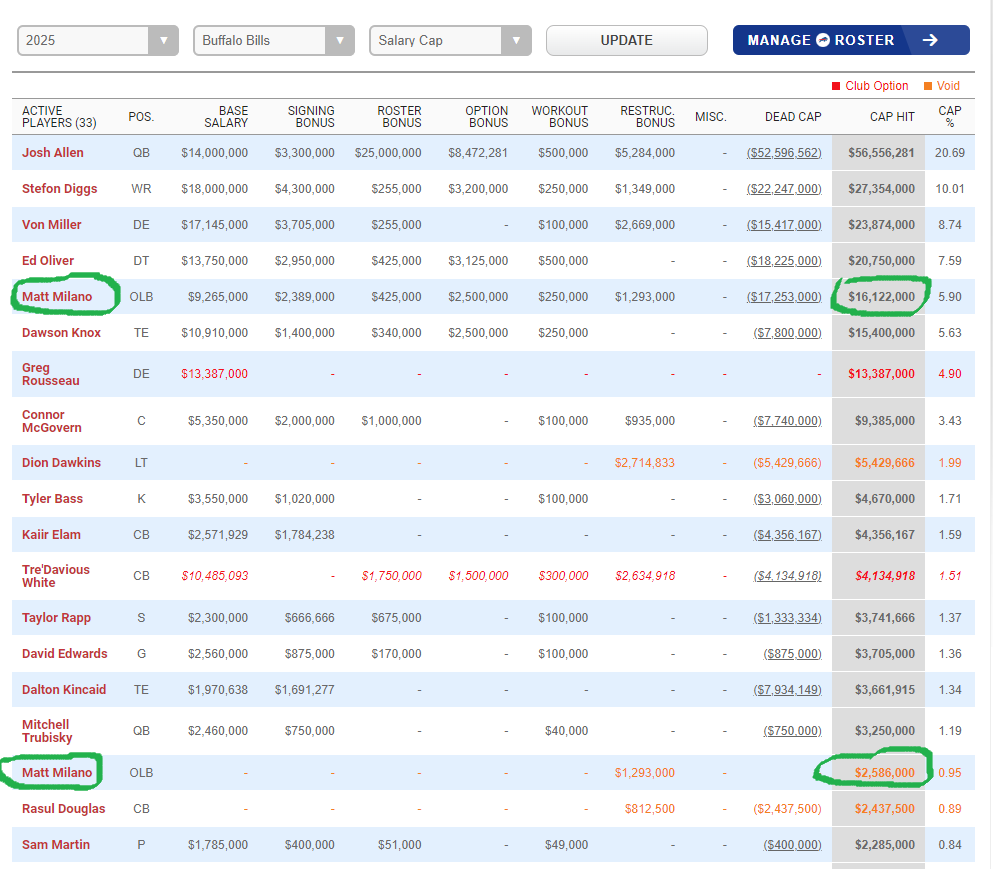993x869 pixels.
Task: Sort by the MISC. column header
Action: point(711,117)
